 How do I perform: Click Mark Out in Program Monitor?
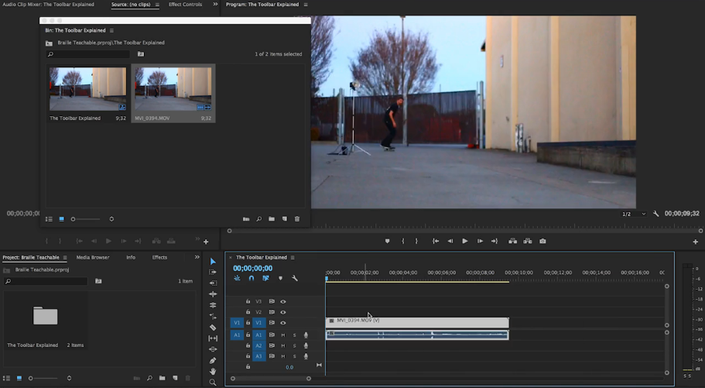coord(416,241)
